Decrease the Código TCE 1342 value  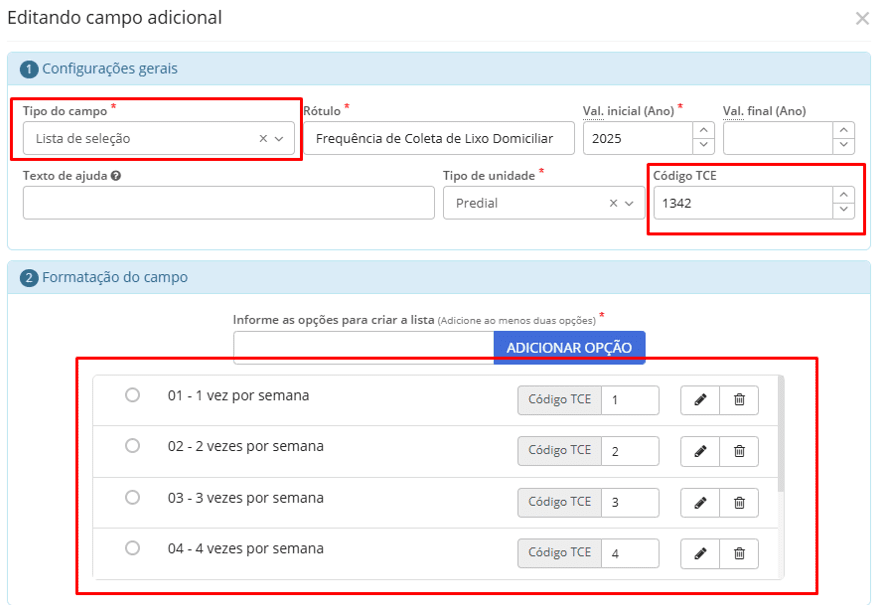point(844,210)
